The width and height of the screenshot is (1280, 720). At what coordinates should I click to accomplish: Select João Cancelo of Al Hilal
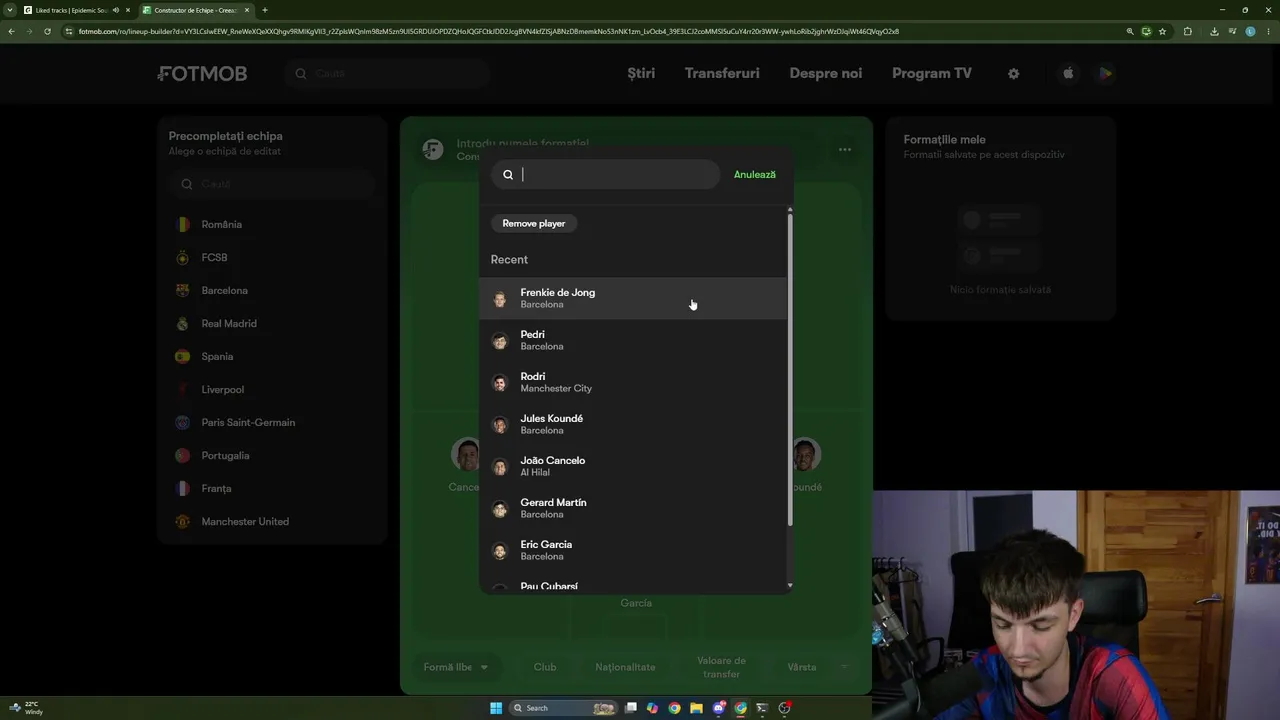[634, 466]
